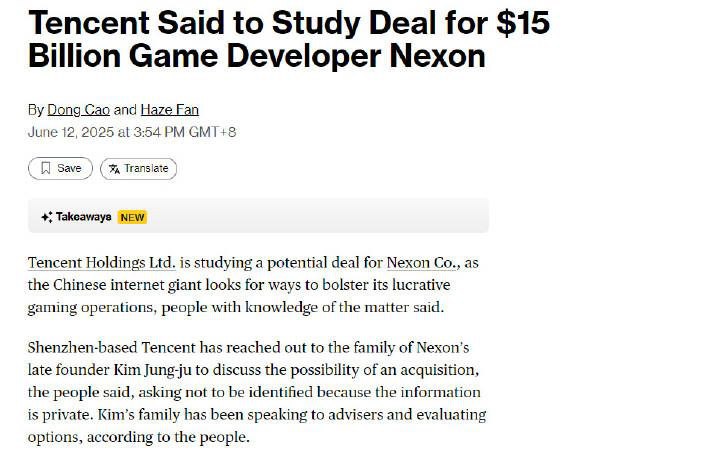
Task: Open author Haze Fan's profile
Action: pos(169,110)
